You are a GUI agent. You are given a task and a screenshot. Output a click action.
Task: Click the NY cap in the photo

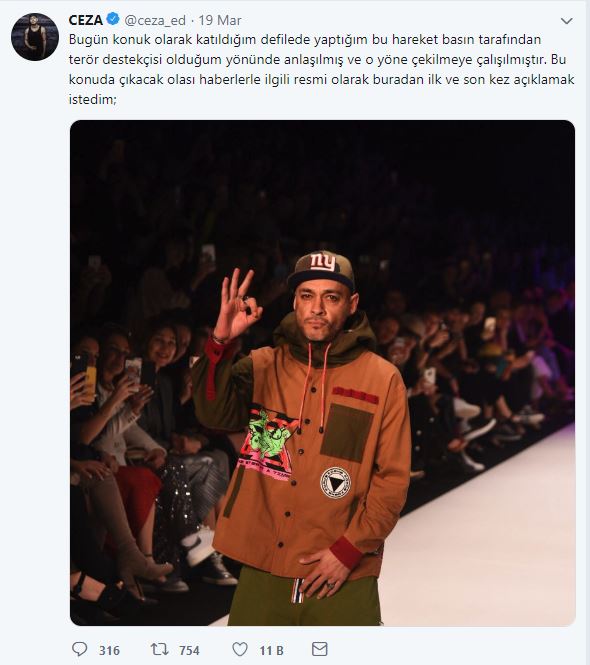click(322, 271)
